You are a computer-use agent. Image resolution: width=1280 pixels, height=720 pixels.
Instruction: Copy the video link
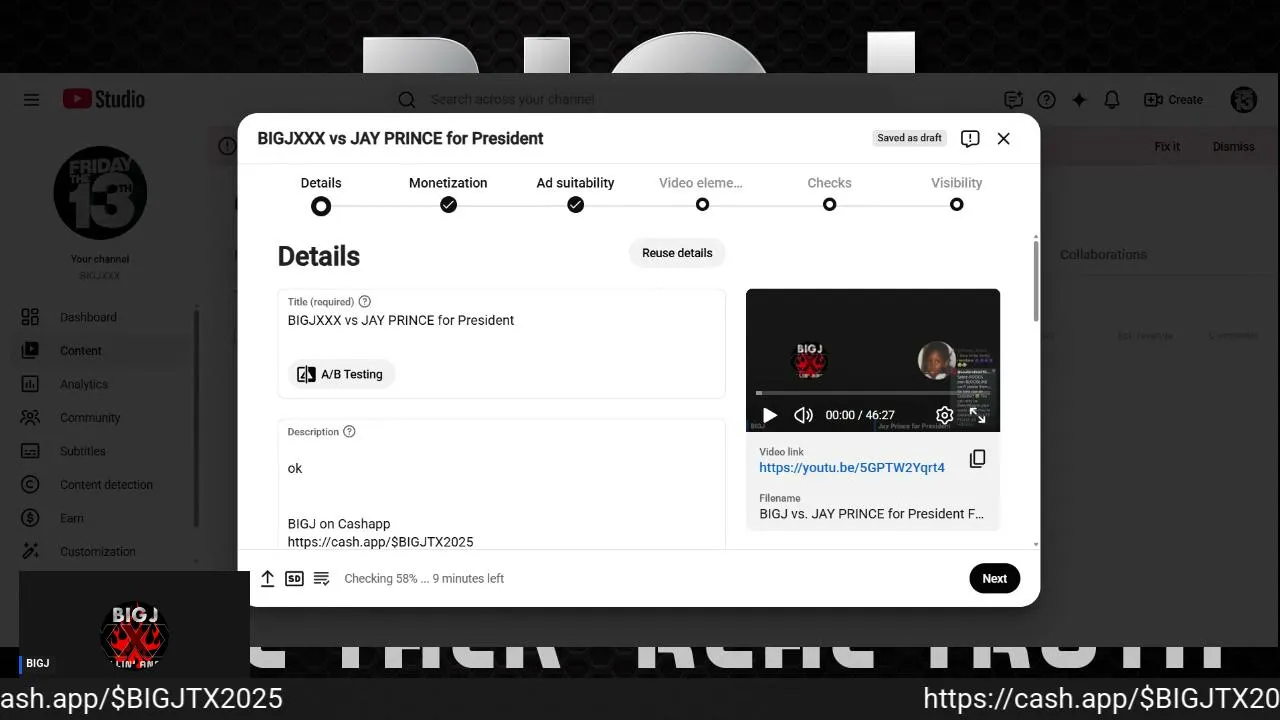(x=977, y=459)
